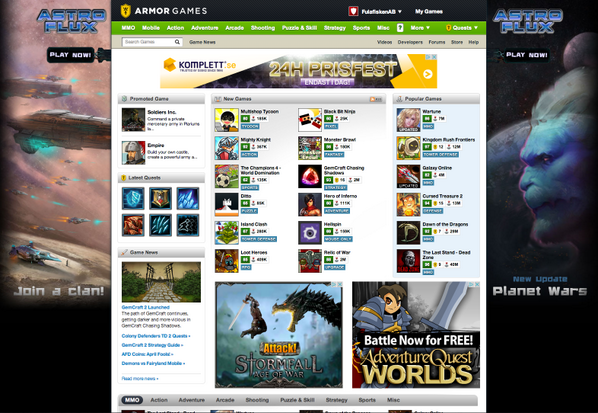
Task: Click the blue crystals quest icon
Action: tap(188, 198)
